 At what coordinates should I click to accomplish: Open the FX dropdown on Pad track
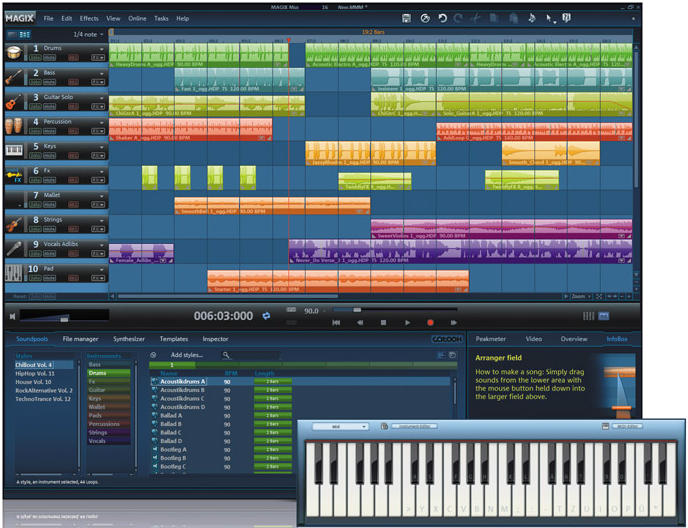tap(98, 278)
